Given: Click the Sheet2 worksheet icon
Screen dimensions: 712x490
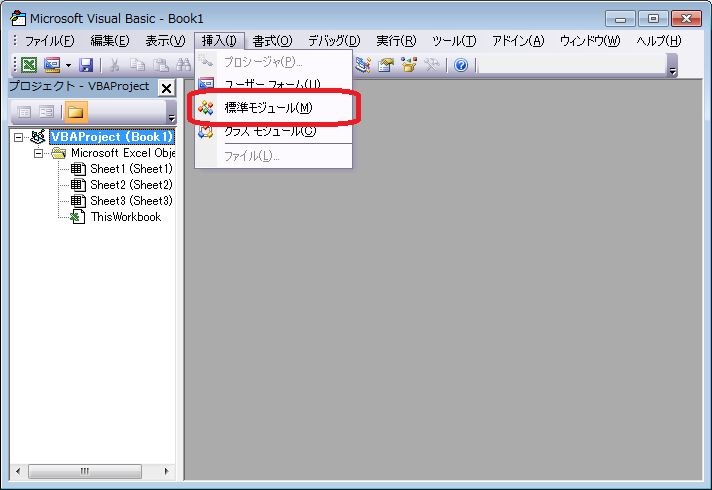Looking at the screenshot, I should coord(78,185).
